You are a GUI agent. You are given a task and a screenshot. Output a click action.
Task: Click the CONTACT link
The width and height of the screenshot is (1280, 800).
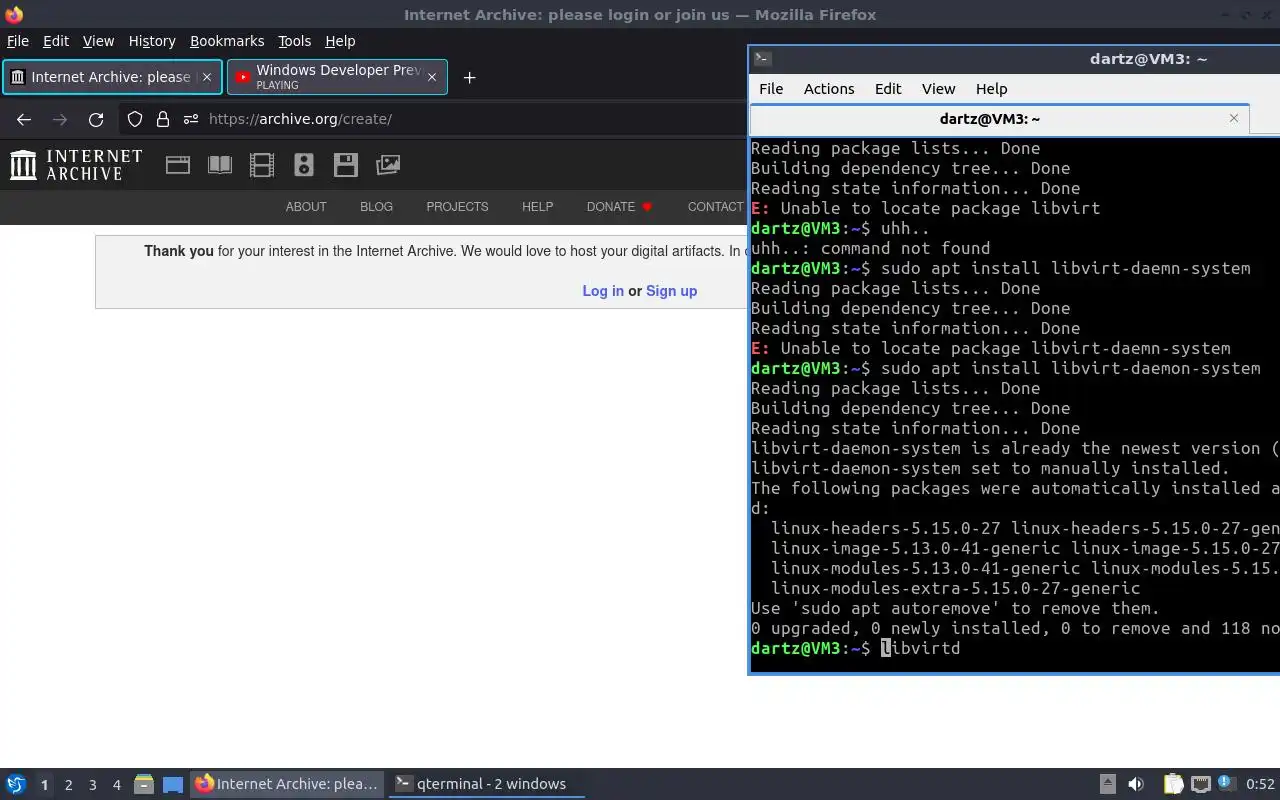click(716, 207)
